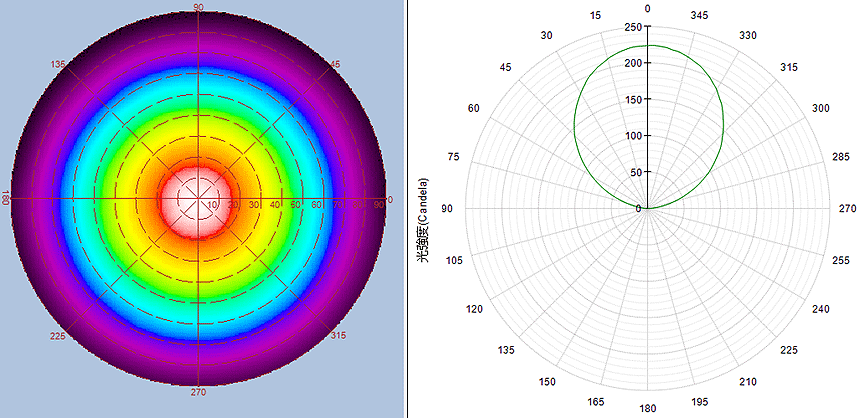Click the 300 angle label on polar chart

point(821,108)
